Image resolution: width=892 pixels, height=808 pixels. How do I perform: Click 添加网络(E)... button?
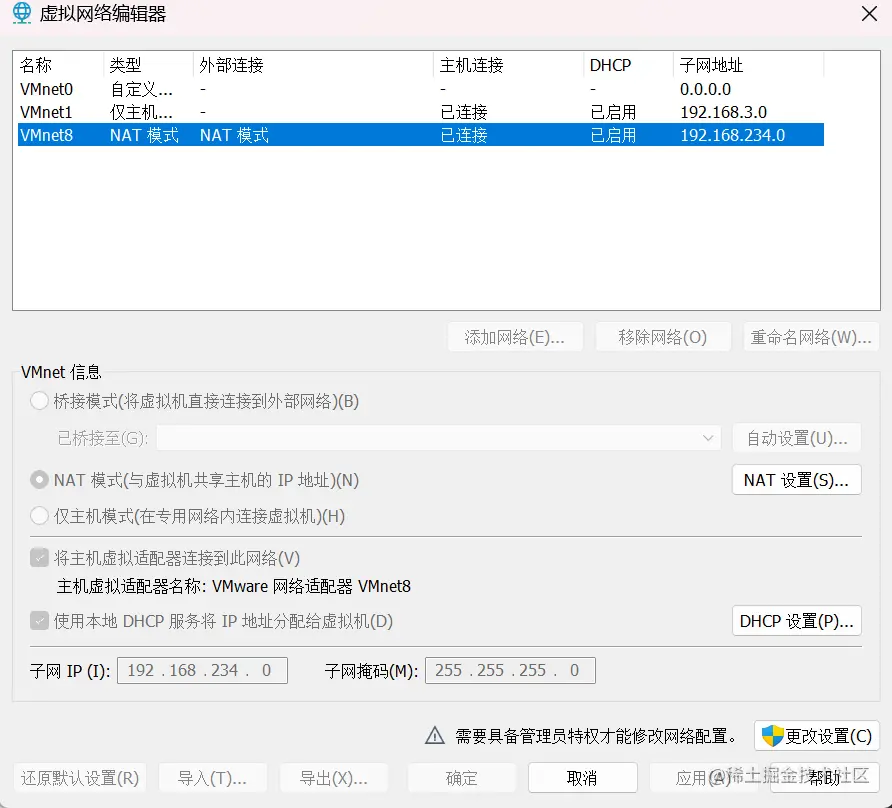coord(515,337)
